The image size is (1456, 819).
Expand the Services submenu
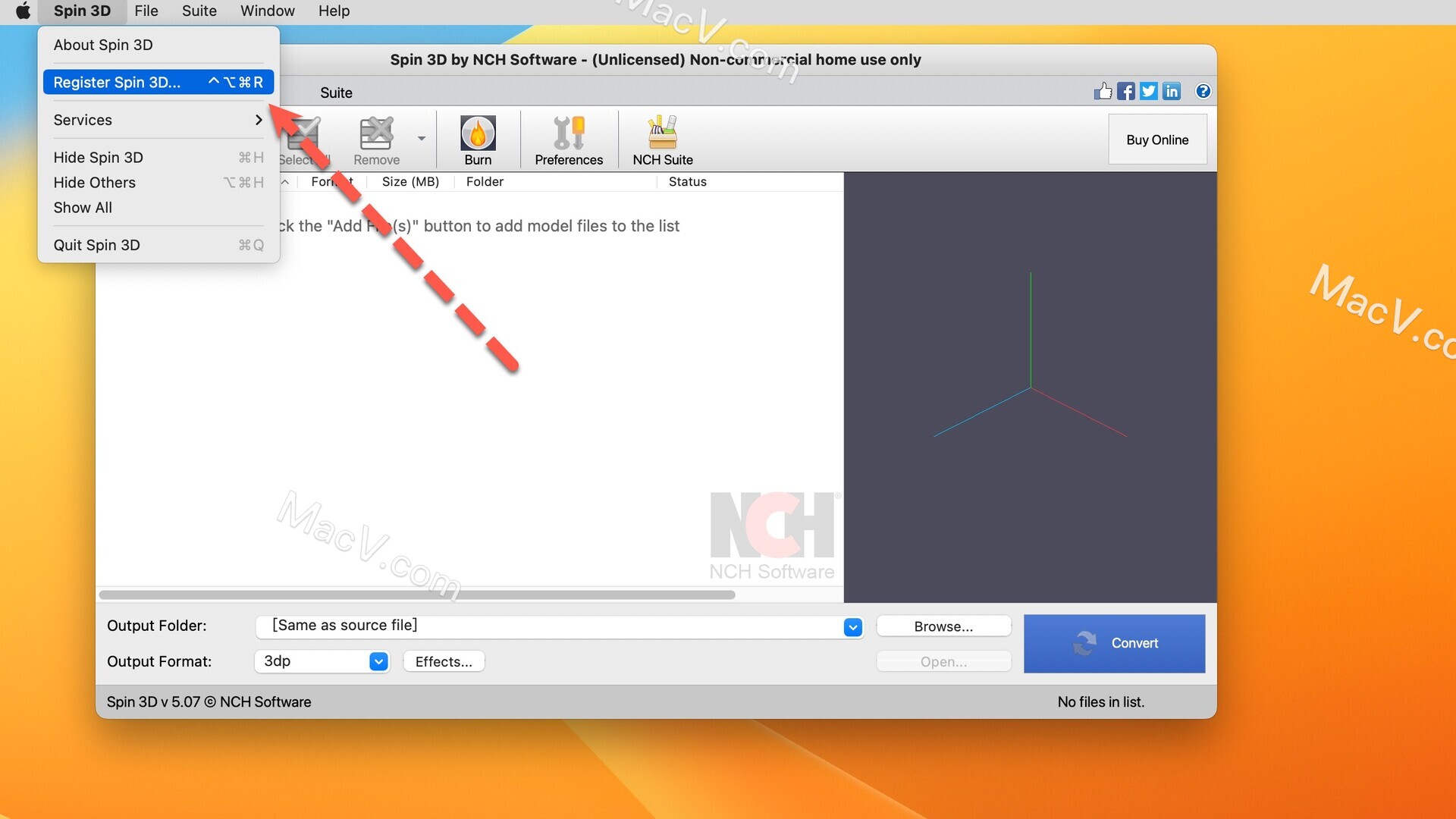click(158, 120)
